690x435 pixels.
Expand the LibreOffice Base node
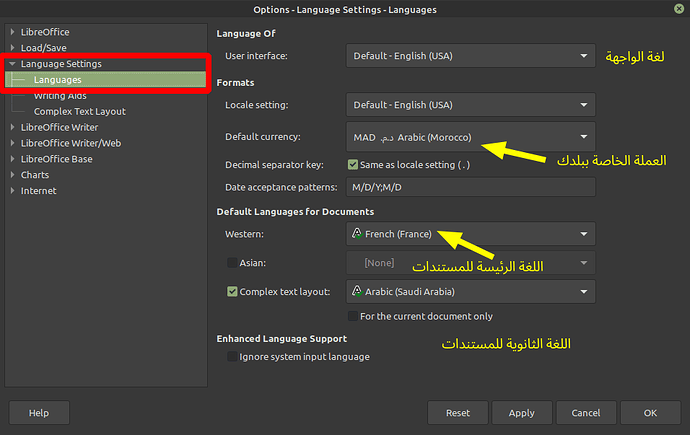coord(13,159)
